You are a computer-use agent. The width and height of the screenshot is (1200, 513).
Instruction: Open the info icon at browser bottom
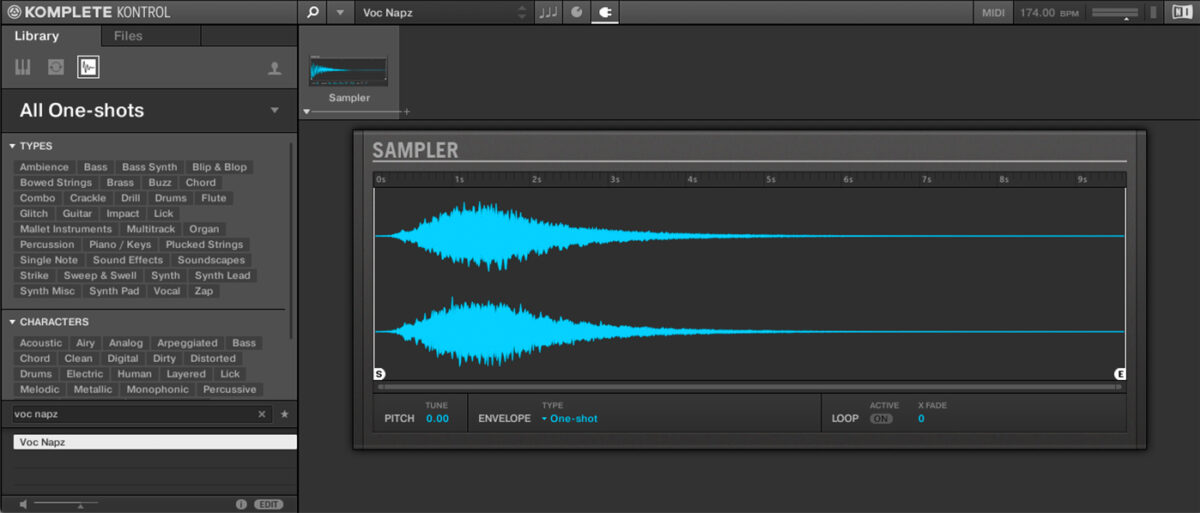(241, 504)
